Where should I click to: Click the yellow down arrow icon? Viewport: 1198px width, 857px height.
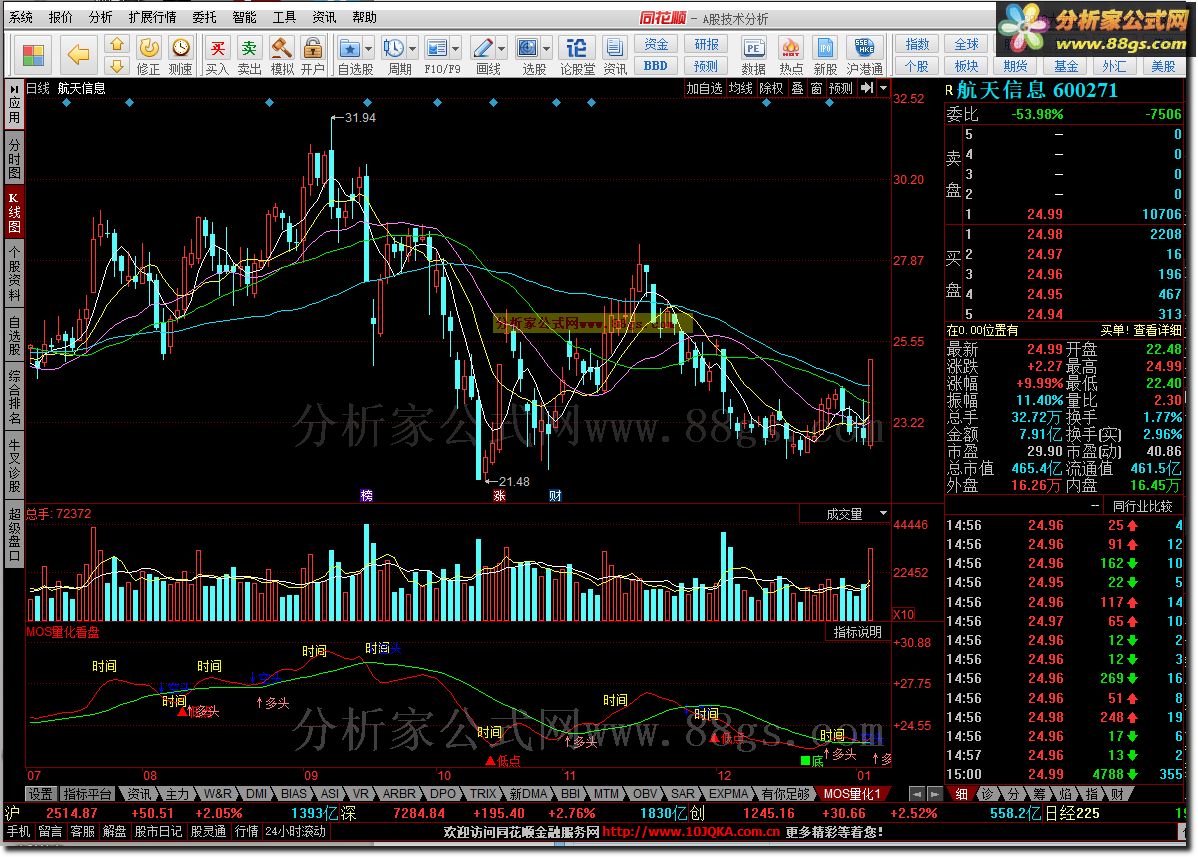point(117,66)
